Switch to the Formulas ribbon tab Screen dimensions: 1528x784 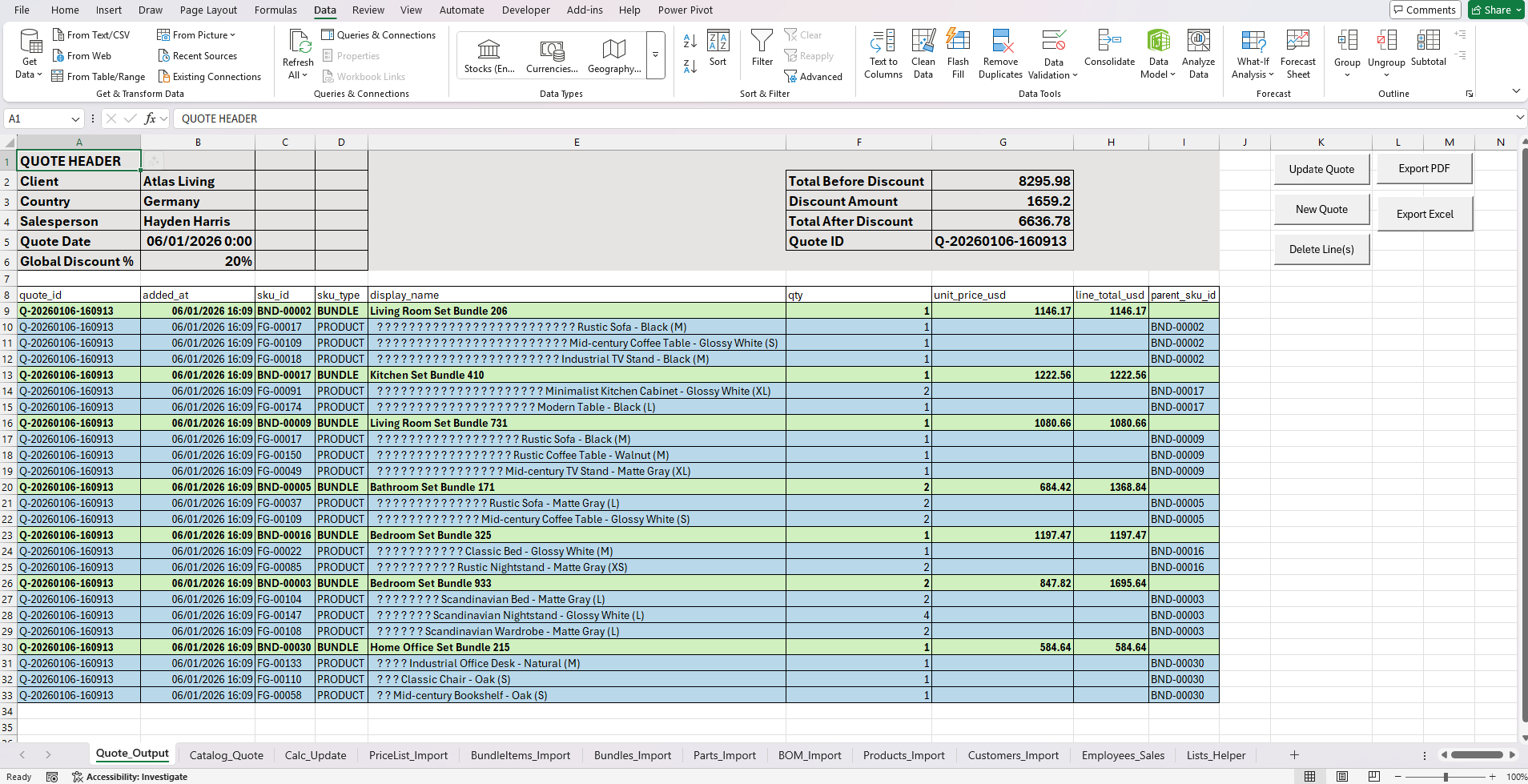pyautogui.click(x=275, y=10)
